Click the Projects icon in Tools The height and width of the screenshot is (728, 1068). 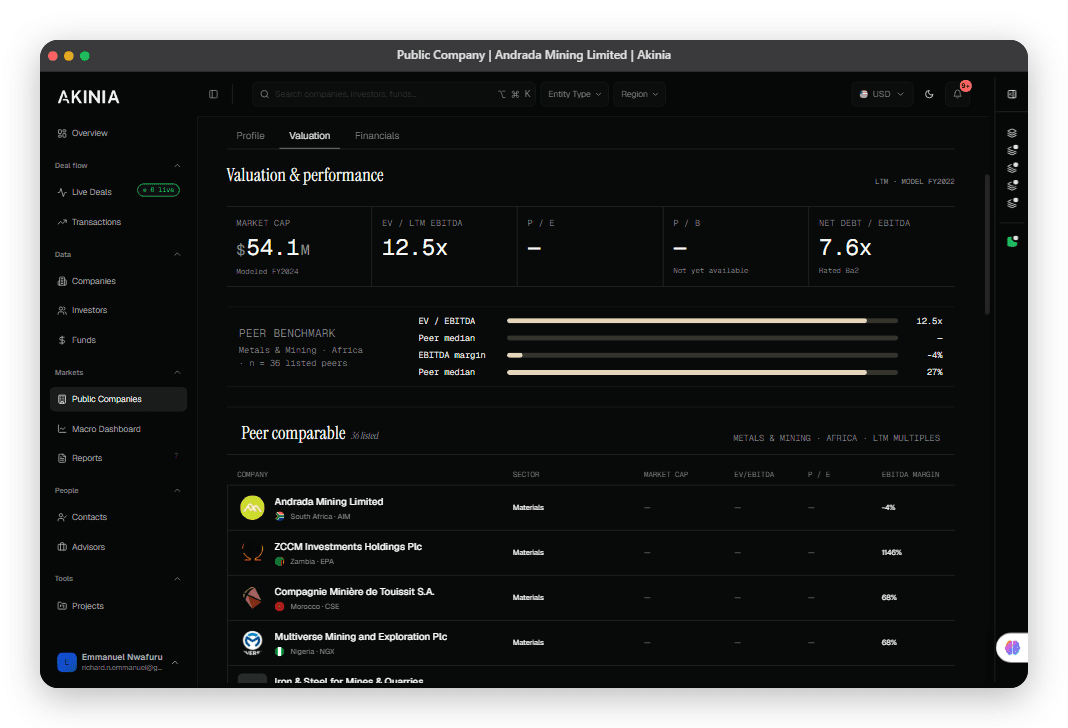pyautogui.click(x=62, y=606)
